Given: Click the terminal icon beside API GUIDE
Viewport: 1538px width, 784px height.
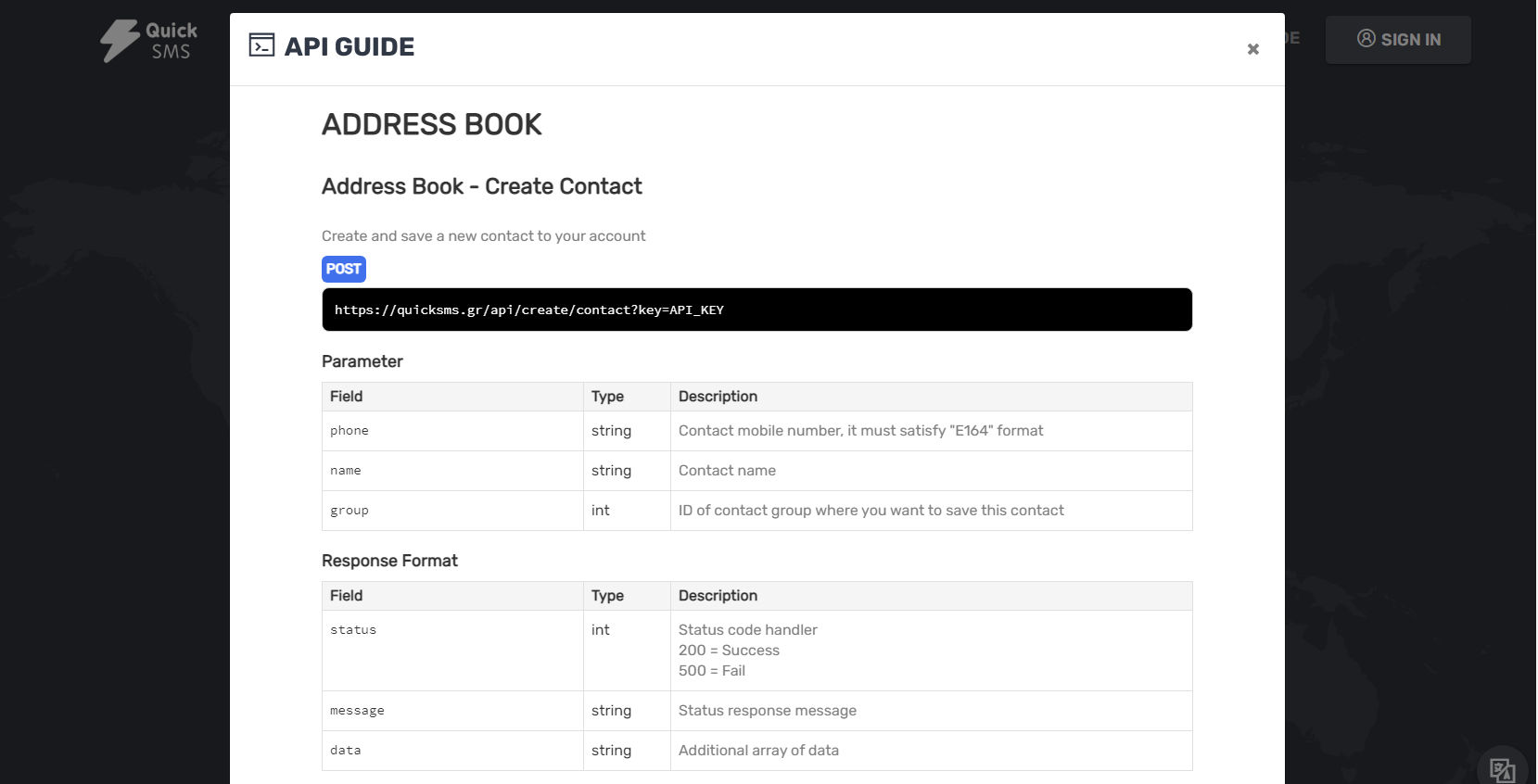Looking at the screenshot, I should (261, 44).
